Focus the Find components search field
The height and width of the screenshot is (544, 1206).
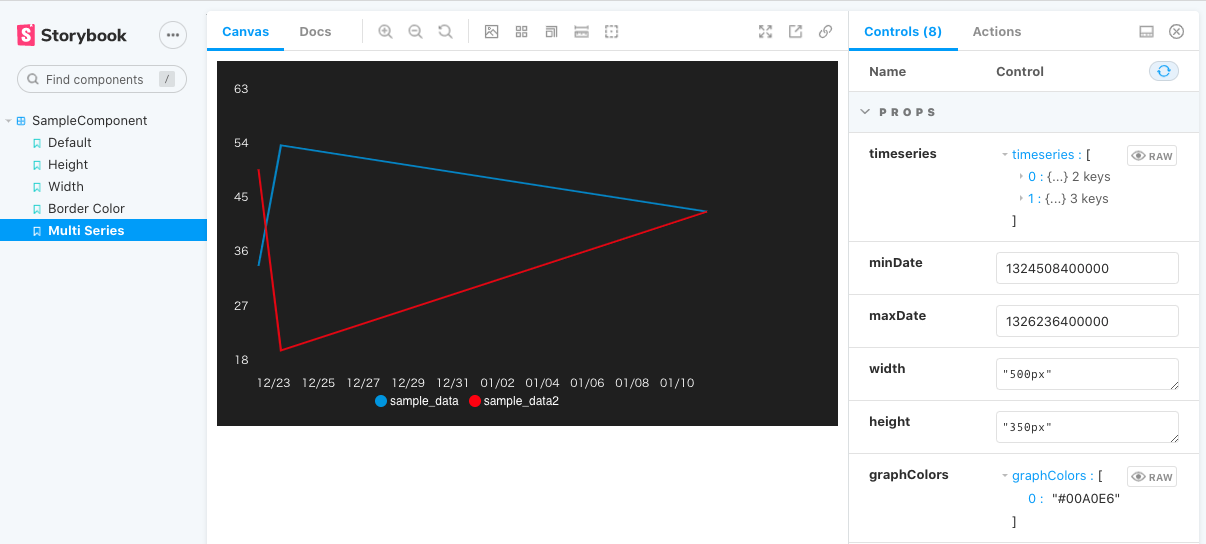pyautogui.click(x=102, y=79)
